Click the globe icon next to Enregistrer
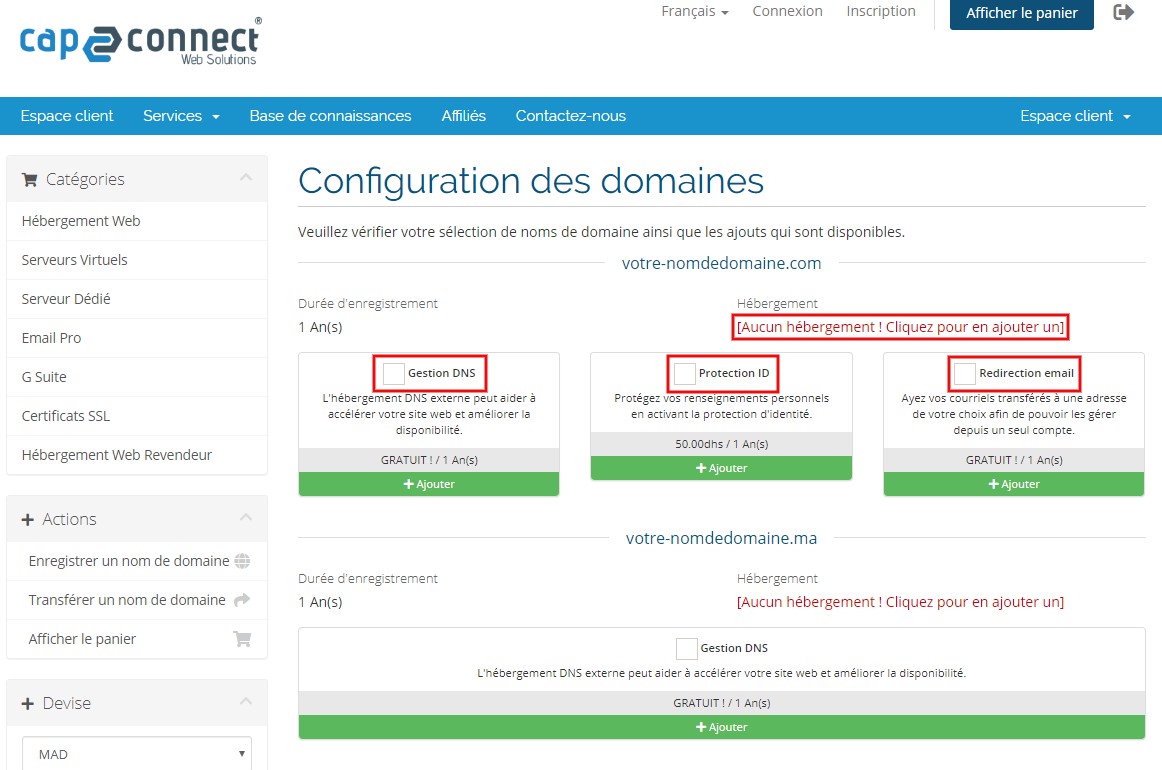Screen dimensions: 1162x770 pyautogui.click(x=242, y=561)
